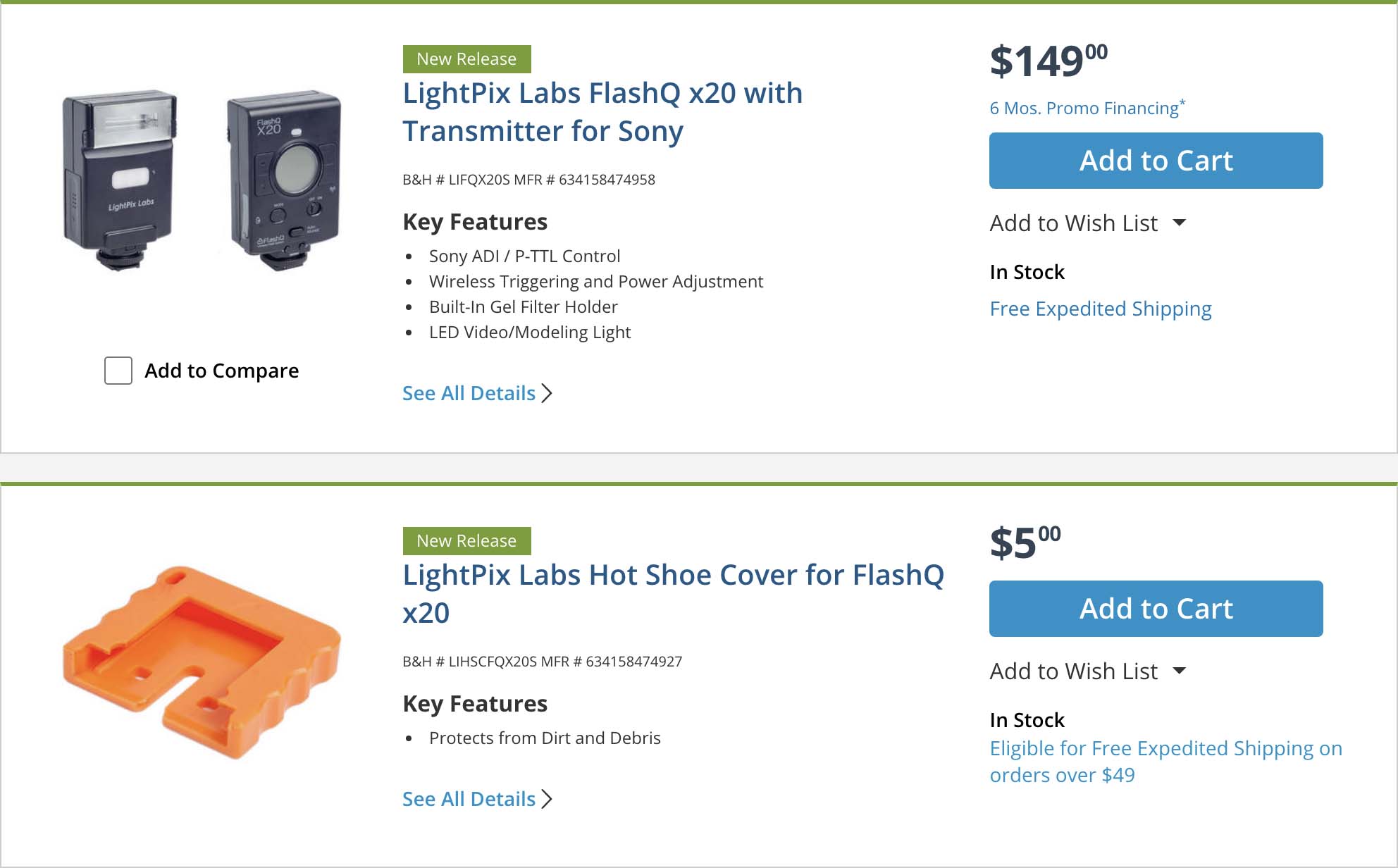See All Details for Hot Shoe Cover

pyautogui.click(x=469, y=799)
